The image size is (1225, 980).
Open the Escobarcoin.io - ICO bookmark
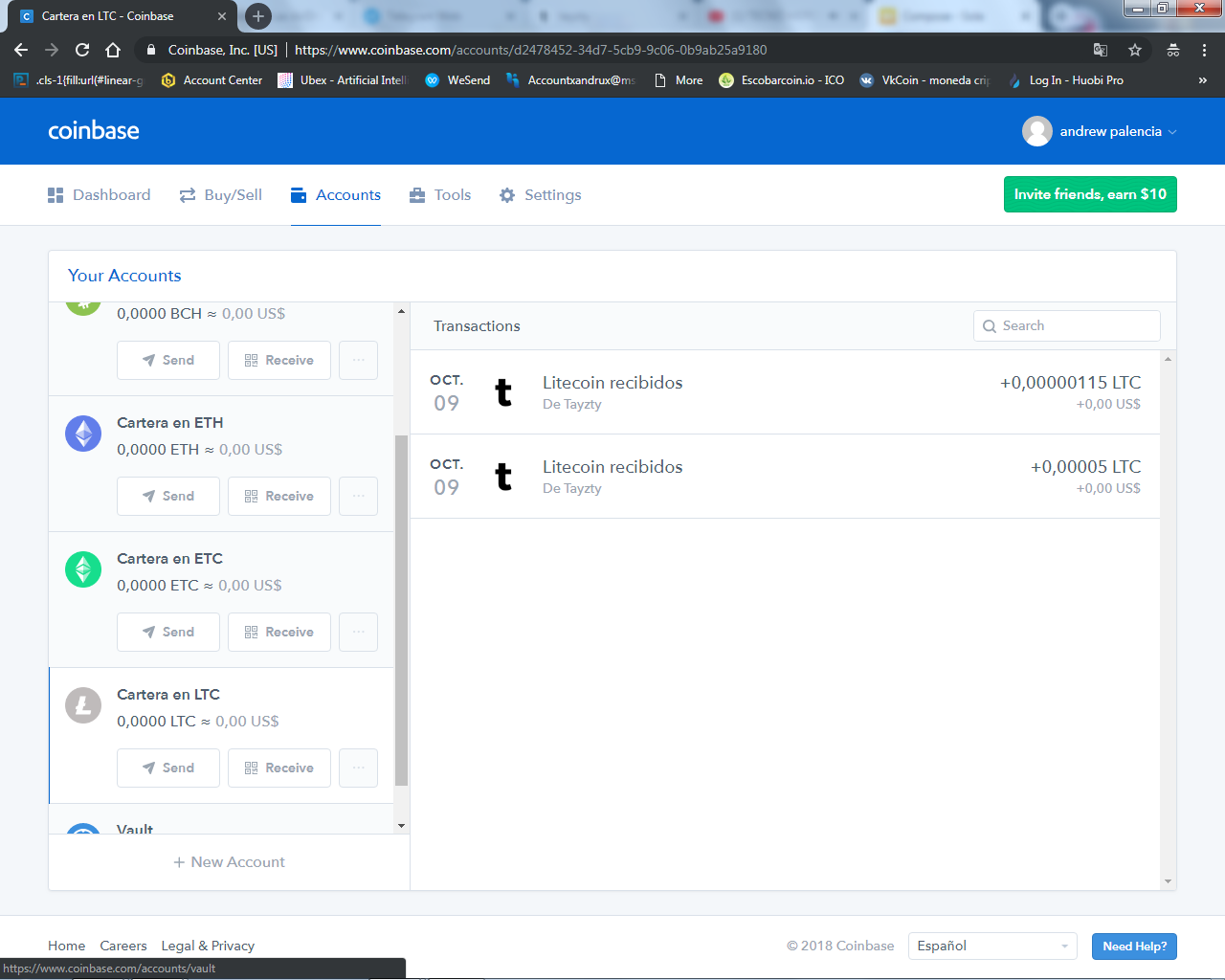tap(782, 80)
